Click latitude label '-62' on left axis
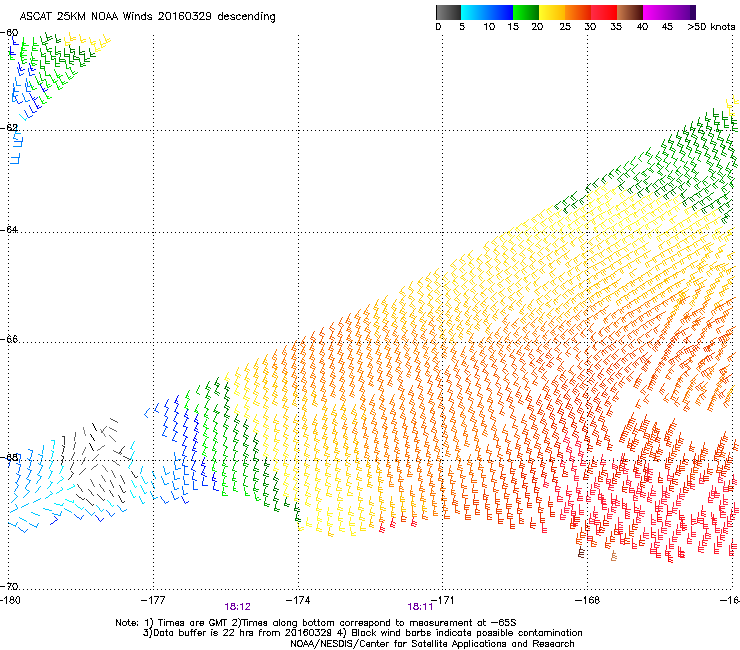The height and width of the screenshot is (650, 740). [9, 127]
